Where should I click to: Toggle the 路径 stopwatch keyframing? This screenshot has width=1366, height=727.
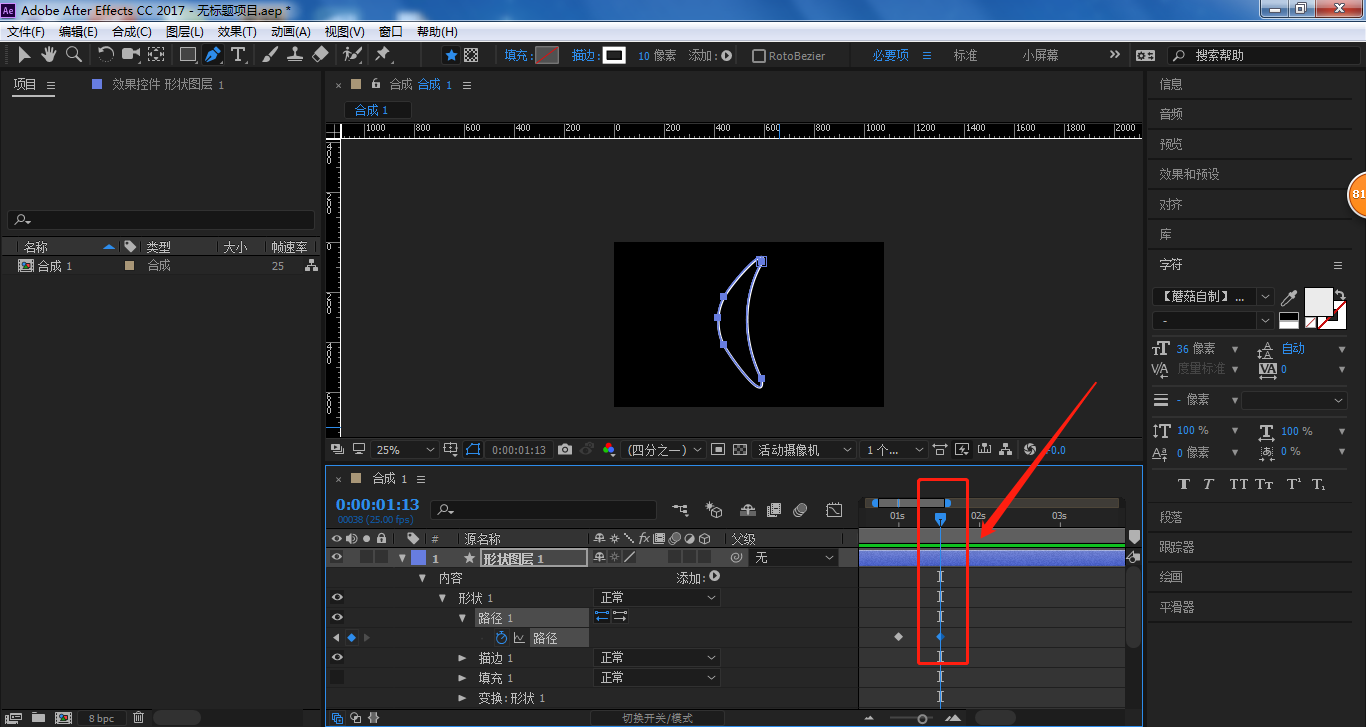(x=502, y=637)
